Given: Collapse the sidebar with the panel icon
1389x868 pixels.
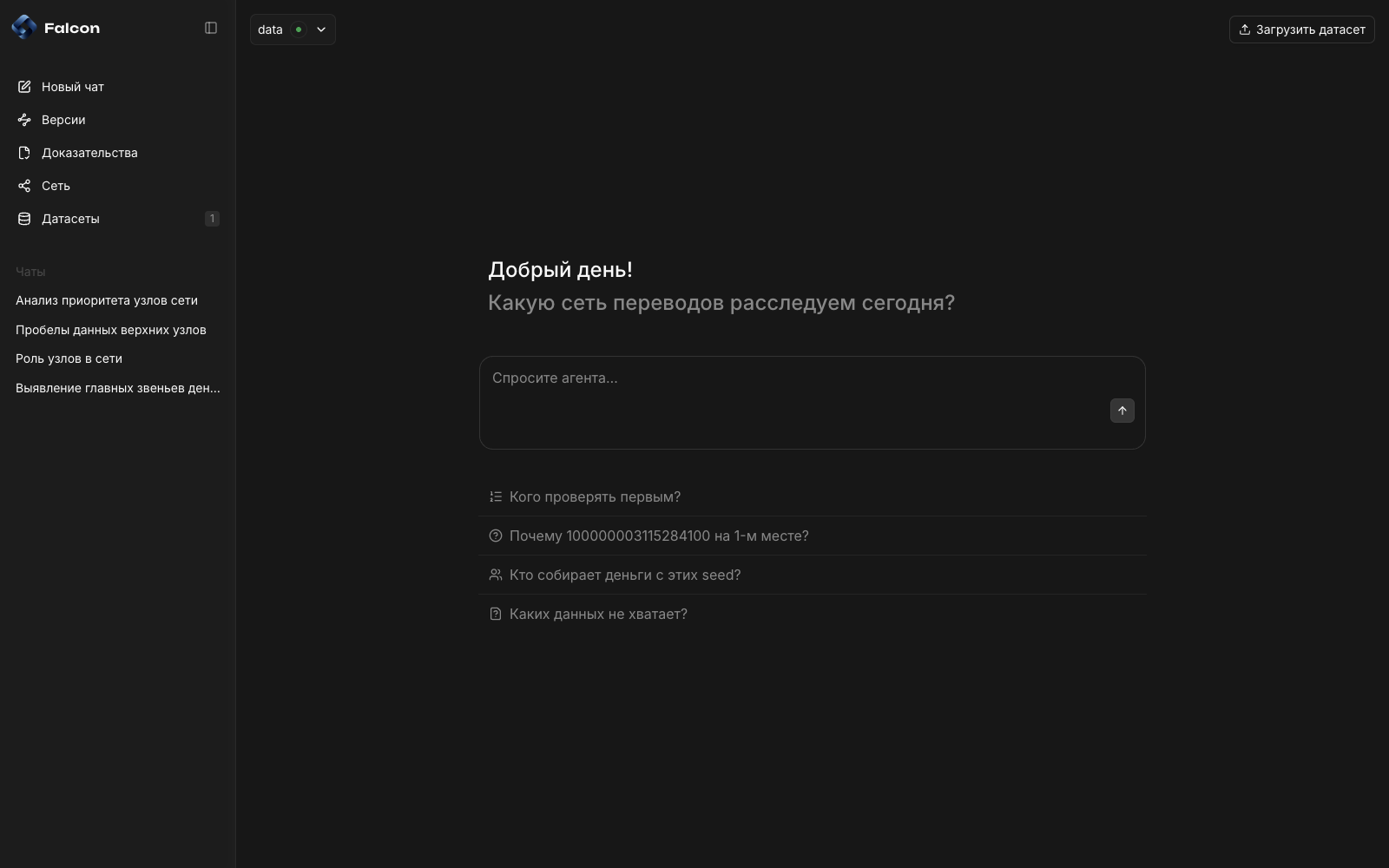Looking at the screenshot, I should (211, 28).
